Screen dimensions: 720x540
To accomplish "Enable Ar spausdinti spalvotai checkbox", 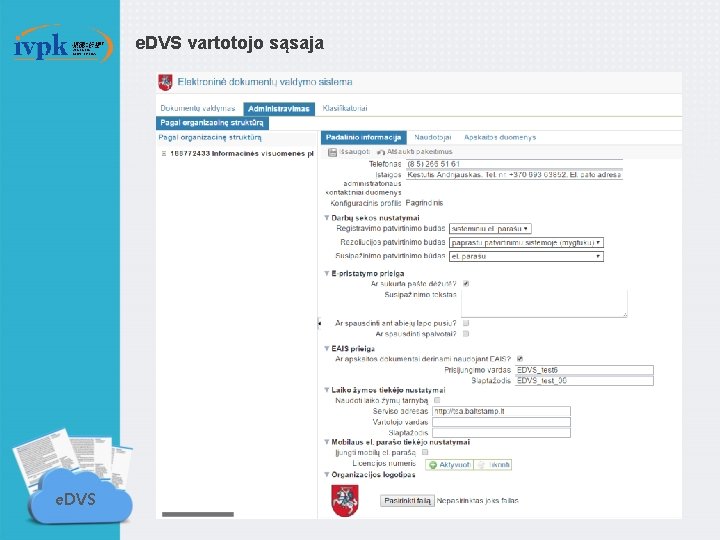I will click(466, 334).
